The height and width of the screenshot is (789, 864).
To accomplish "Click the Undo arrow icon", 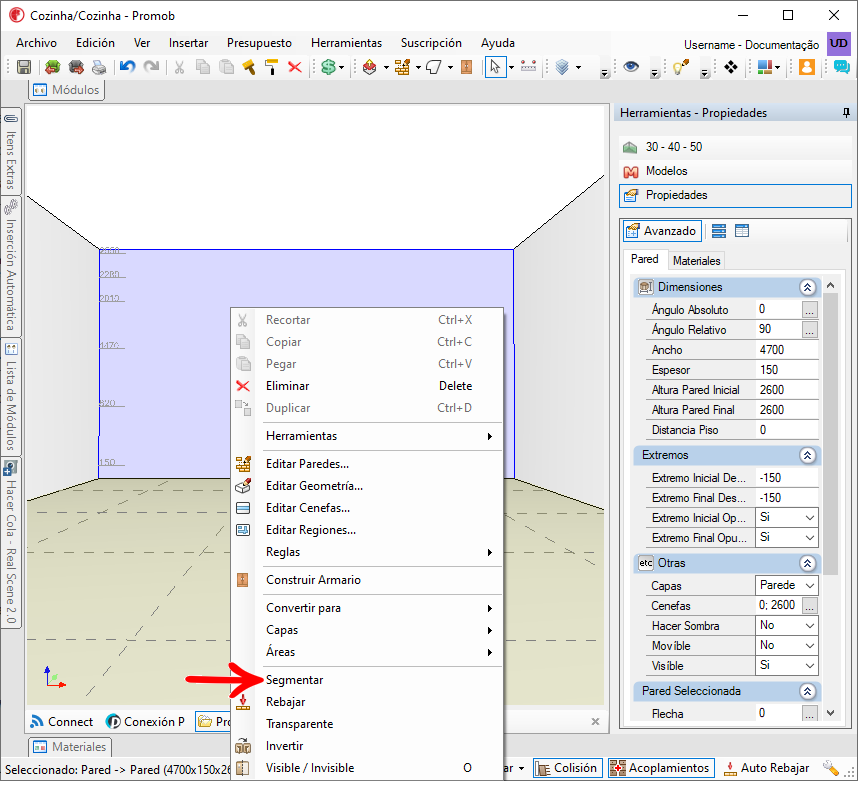I will pyautogui.click(x=127, y=67).
